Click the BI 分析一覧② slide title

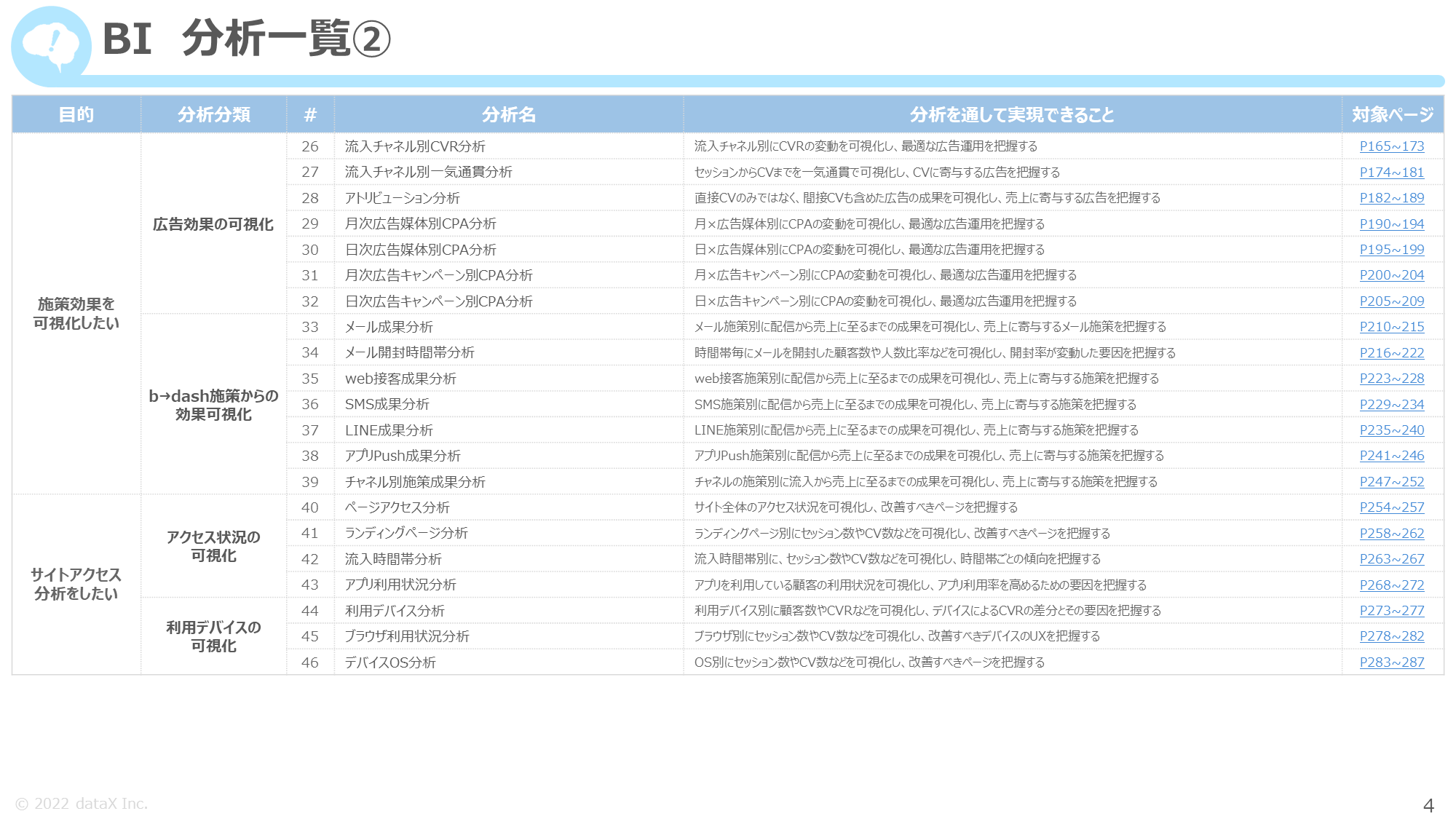(x=247, y=39)
